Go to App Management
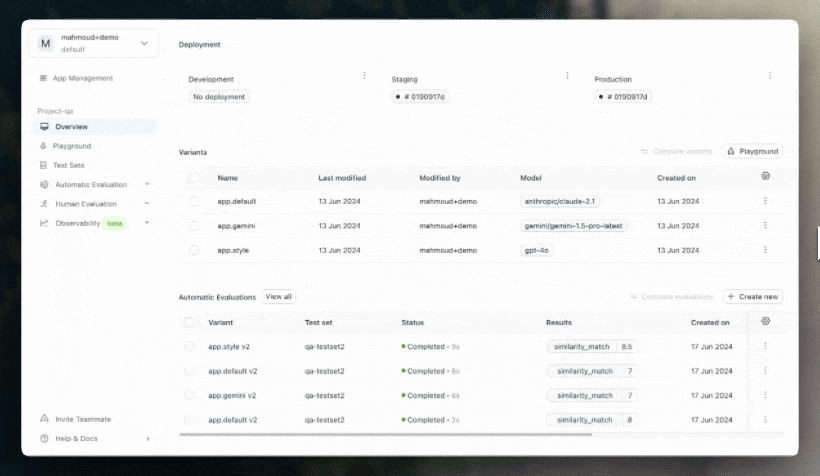Image resolution: width=820 pixels, height=476 pixels. click(x=83, y=78)
